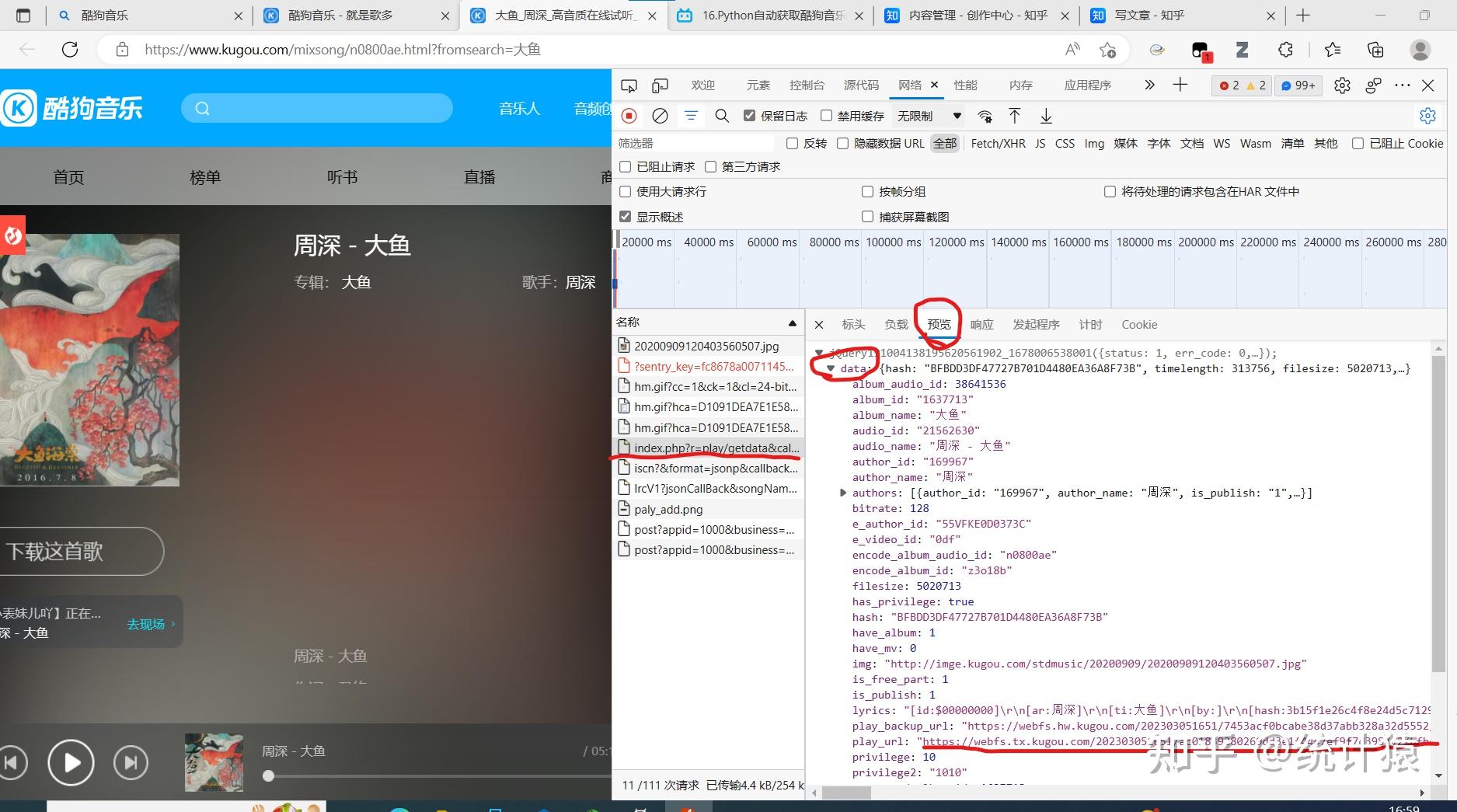Open a new browser tab

pyautogui.click(x=1303, y=16)
